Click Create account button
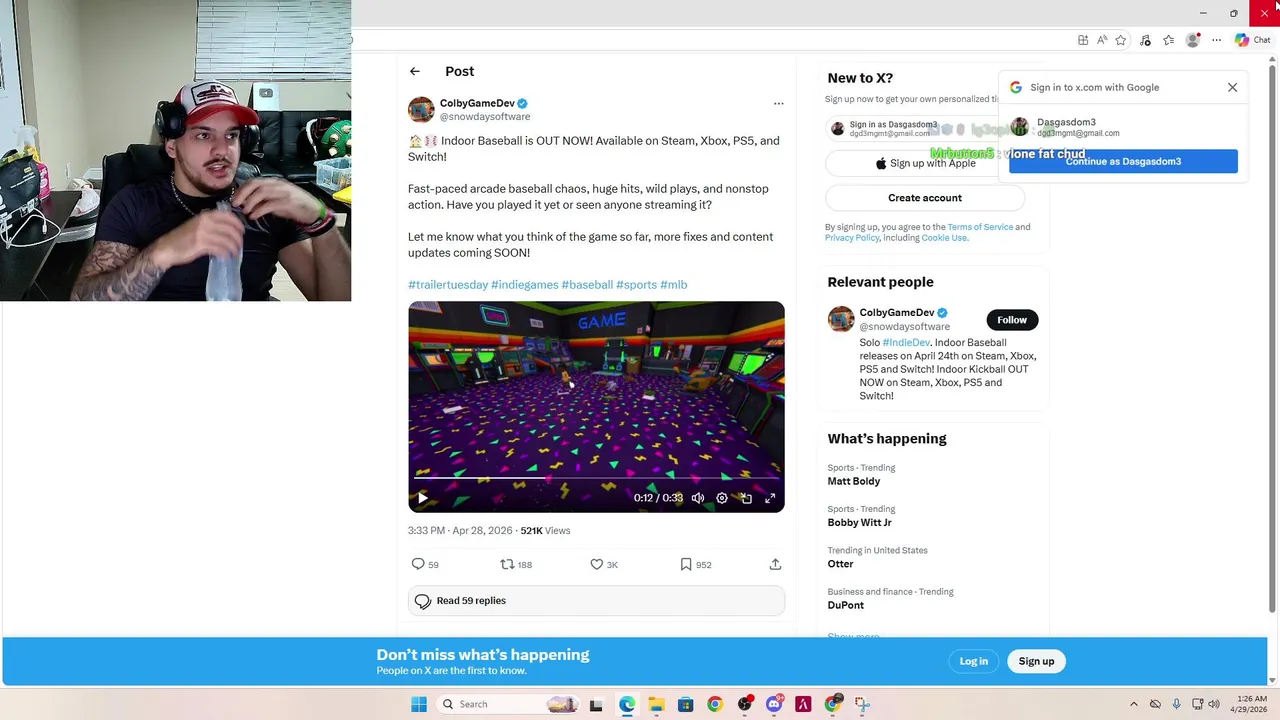 point(924,198)
